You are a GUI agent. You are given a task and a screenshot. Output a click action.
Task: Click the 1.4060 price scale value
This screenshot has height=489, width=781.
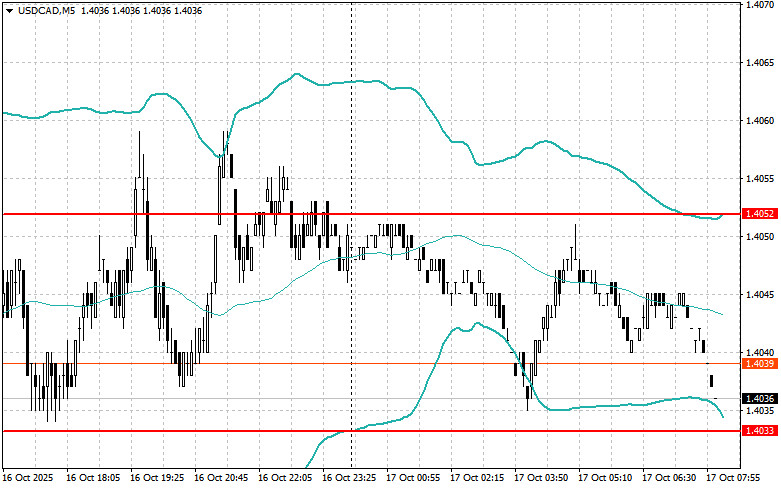point(760,121)
